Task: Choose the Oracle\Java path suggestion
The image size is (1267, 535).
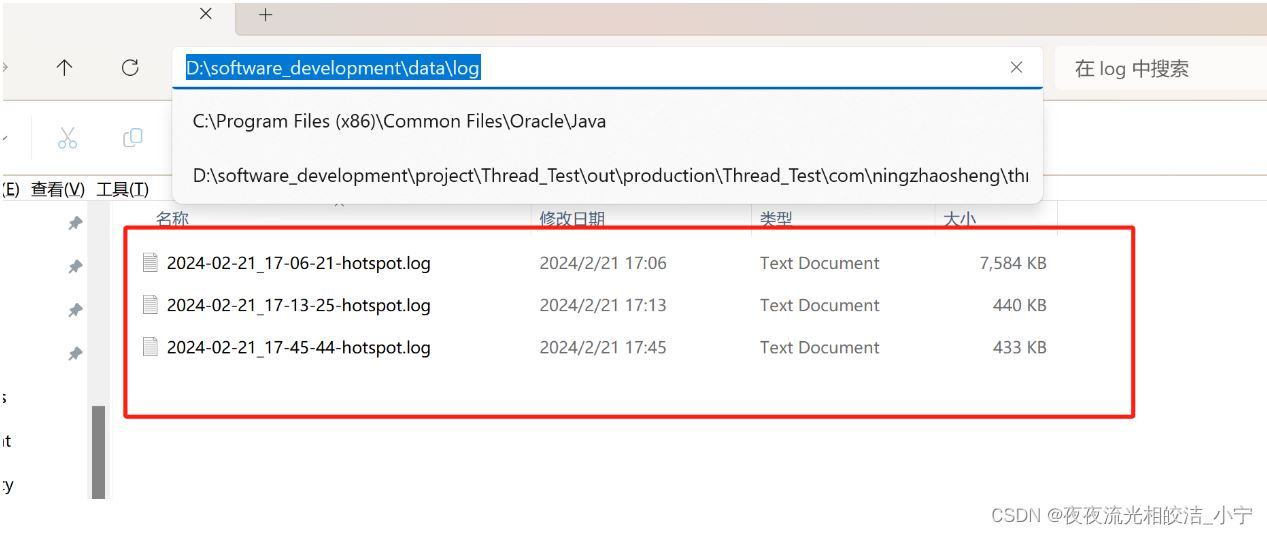Action: (x=400, y=121)
